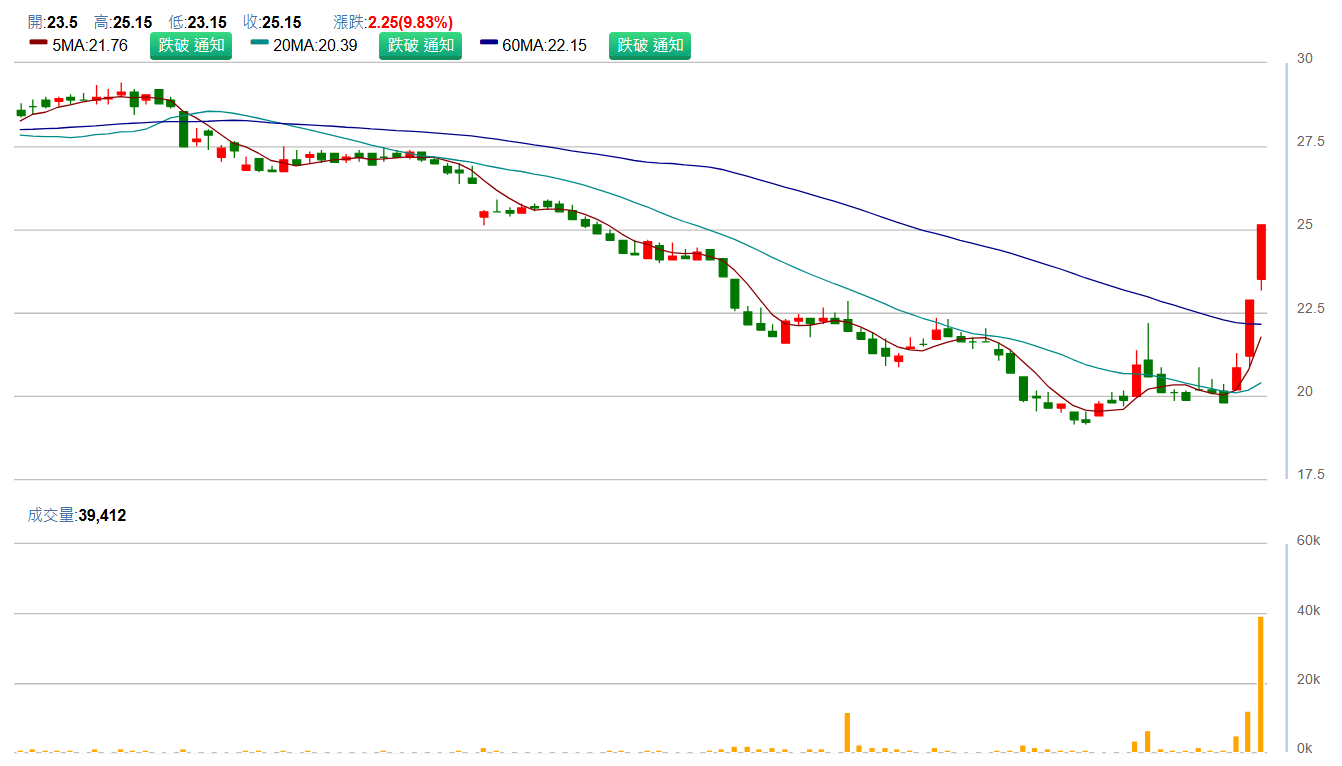Click the latest tall red candlestick
The image size is (1342, 766).
[x=1261, y=252]
